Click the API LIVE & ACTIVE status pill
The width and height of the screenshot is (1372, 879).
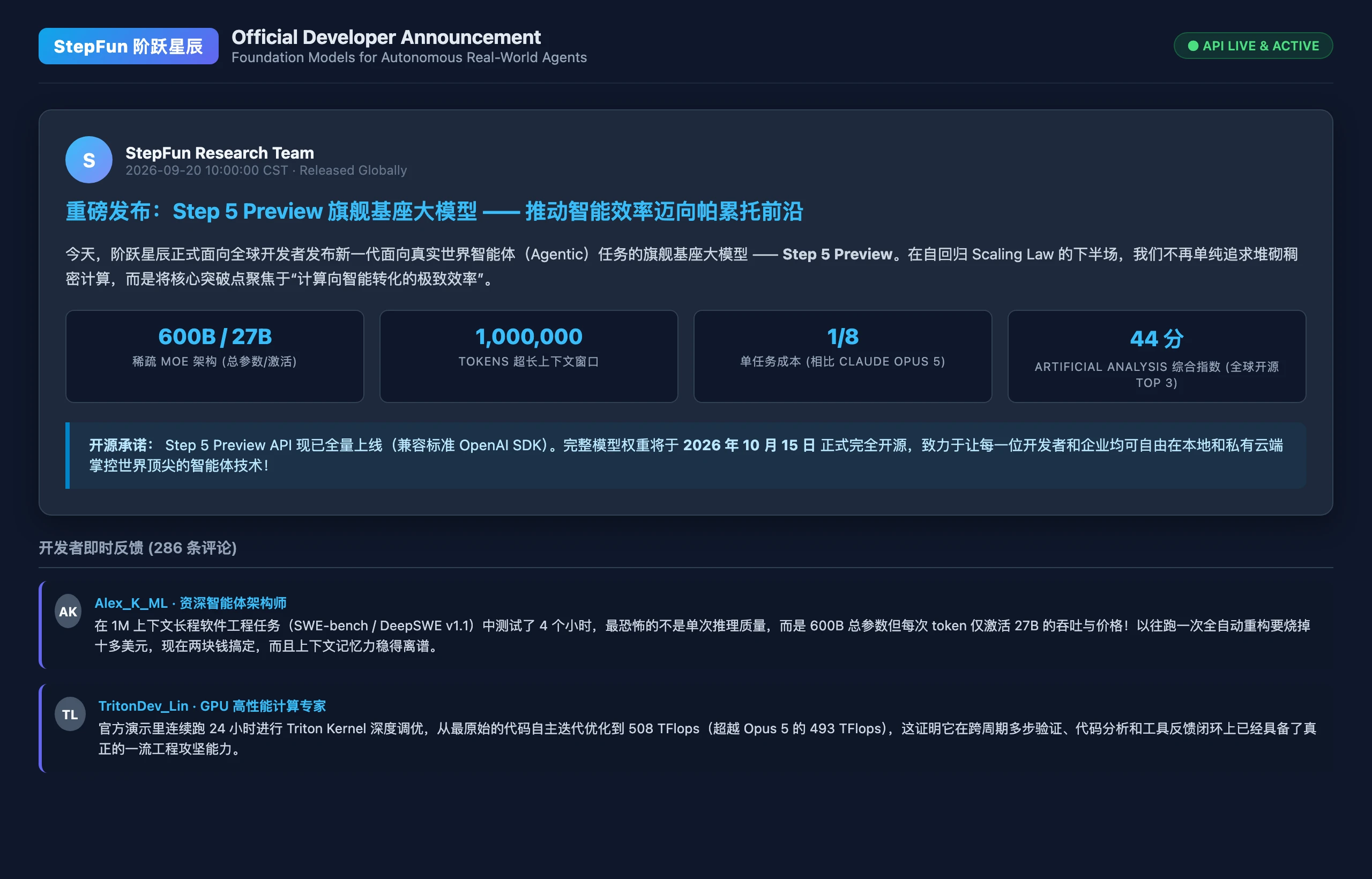pos(1252,46)
